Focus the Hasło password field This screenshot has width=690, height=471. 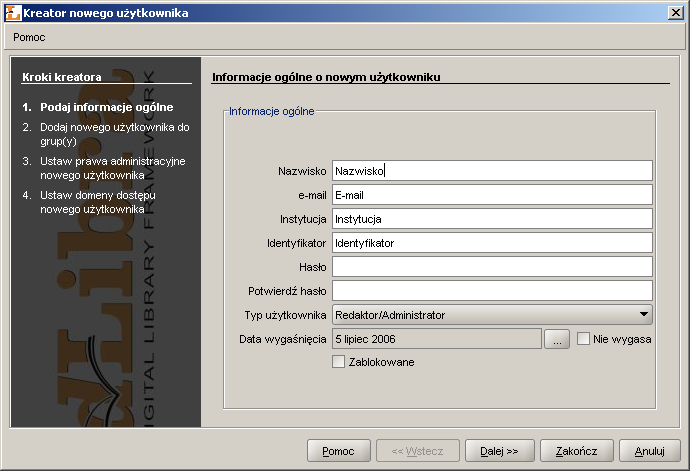tap(492, 267)
